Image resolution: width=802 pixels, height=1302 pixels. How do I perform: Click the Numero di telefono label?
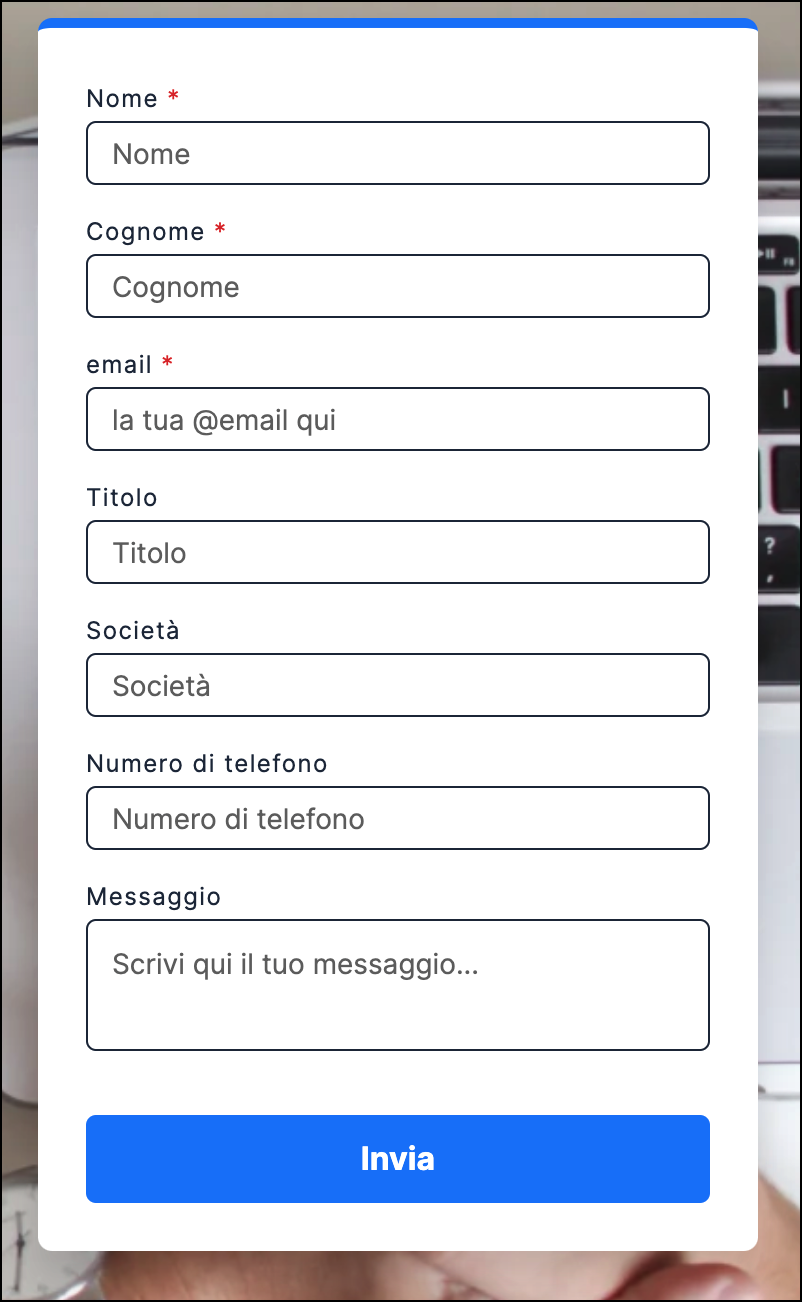tap(206, 763)
